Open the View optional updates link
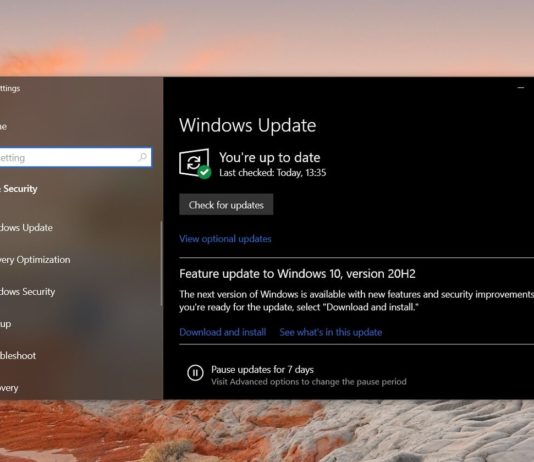The image size is (534, 462). tap(225, 239)
